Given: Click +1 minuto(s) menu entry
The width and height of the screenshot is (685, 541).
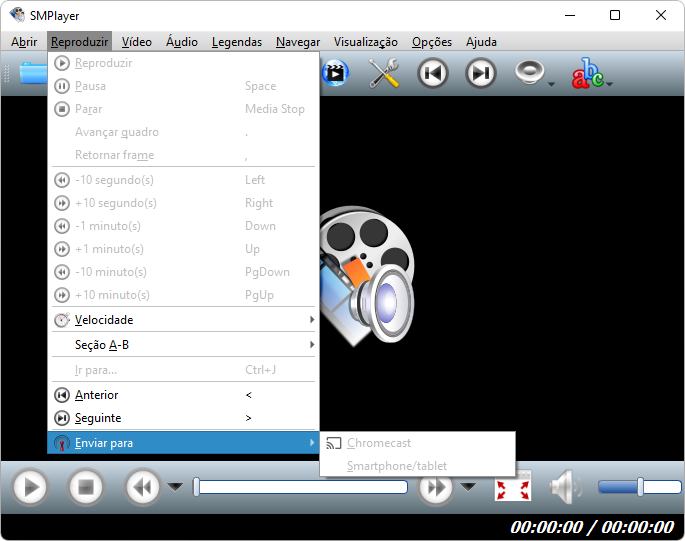Looking at the screenshot, I should (183, 249).
